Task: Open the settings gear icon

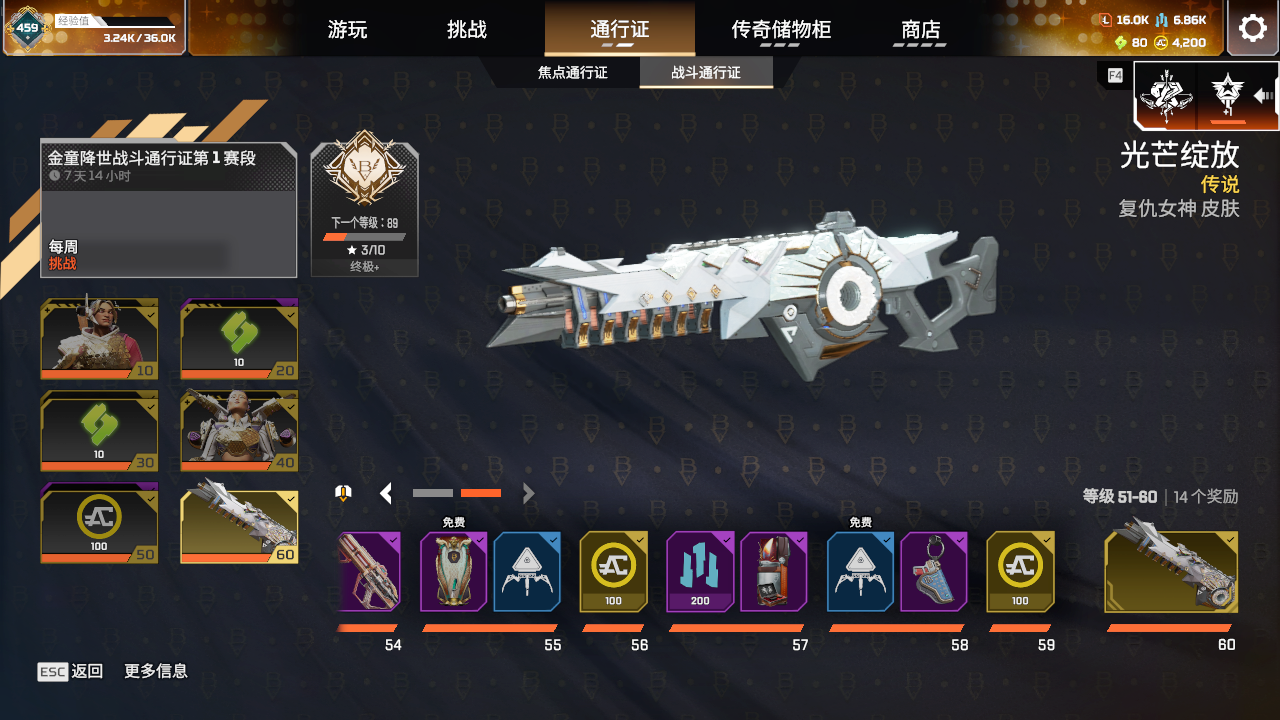Action: point(1253,28)
